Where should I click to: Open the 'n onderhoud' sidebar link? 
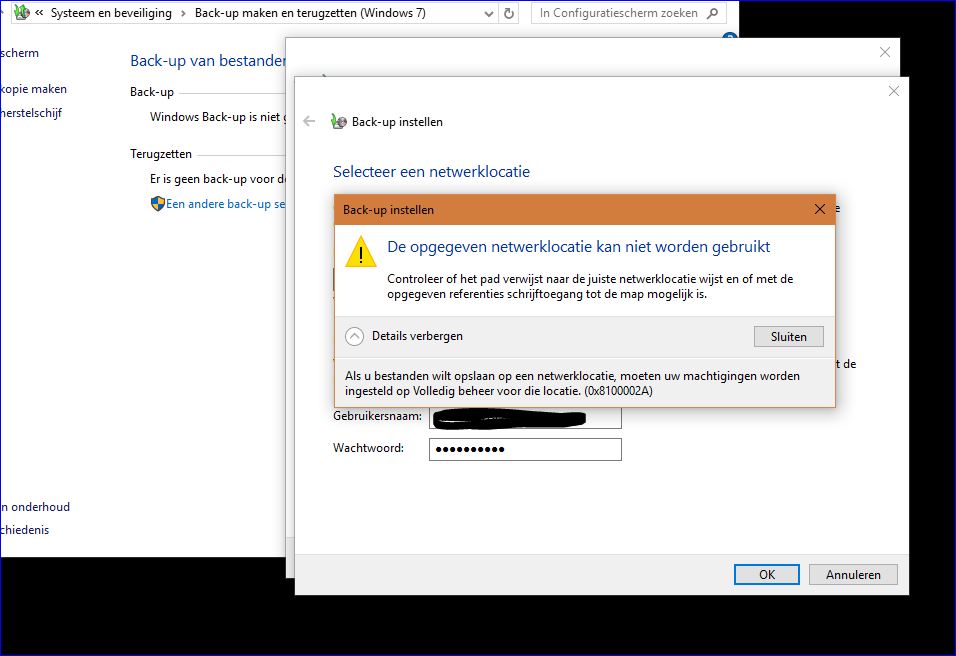coord(35,507)
